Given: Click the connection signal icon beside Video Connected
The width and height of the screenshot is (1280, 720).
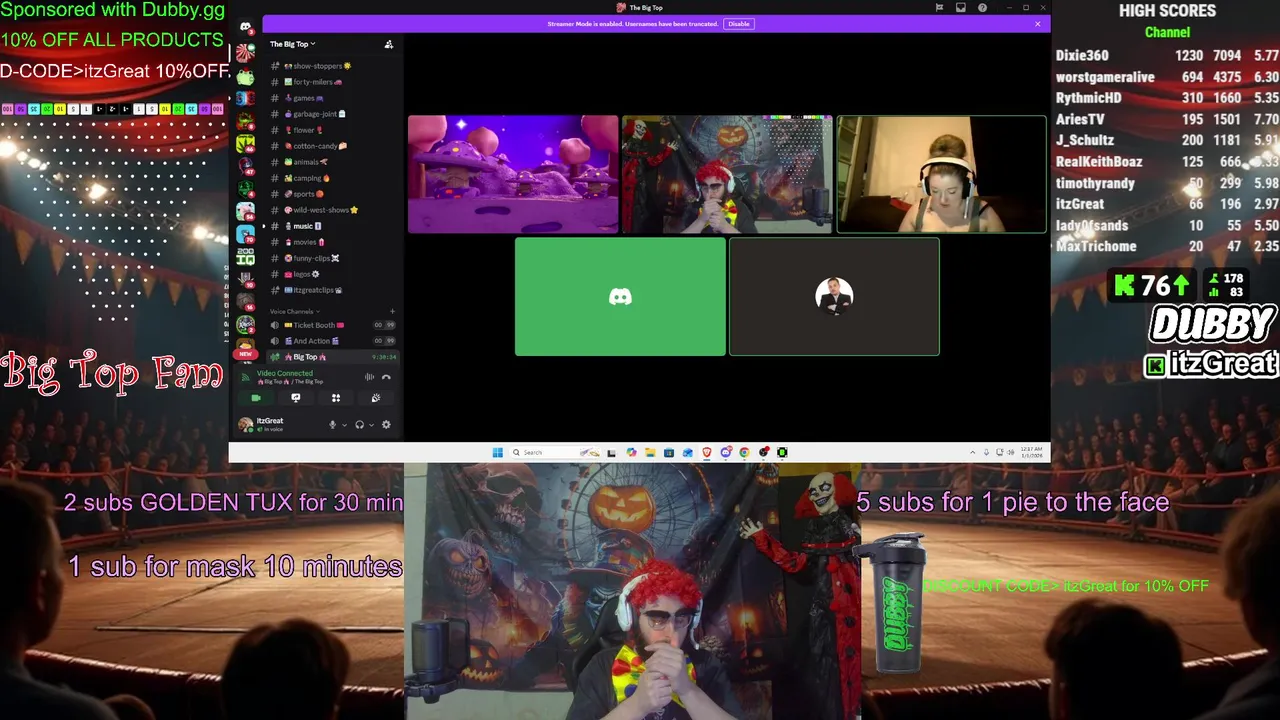Looking at the screenshot, I should 245,377.
